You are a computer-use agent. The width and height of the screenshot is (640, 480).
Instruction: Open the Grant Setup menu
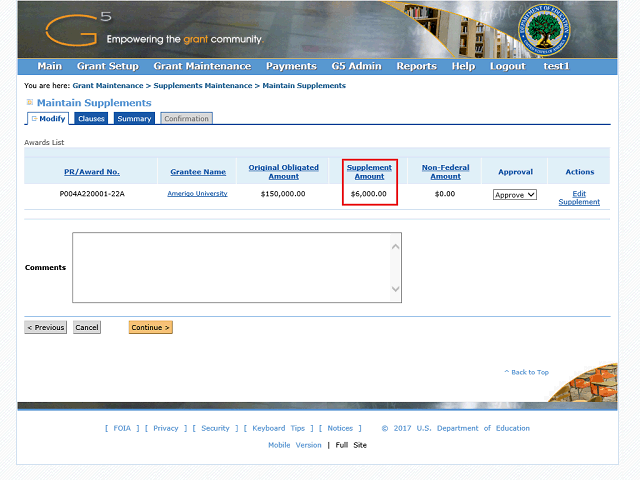coord(108,66)
